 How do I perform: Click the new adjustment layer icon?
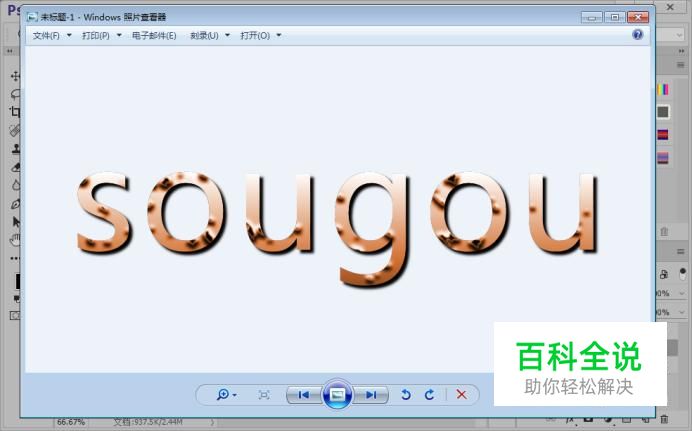pyautogui.click(x=608, y=420)
